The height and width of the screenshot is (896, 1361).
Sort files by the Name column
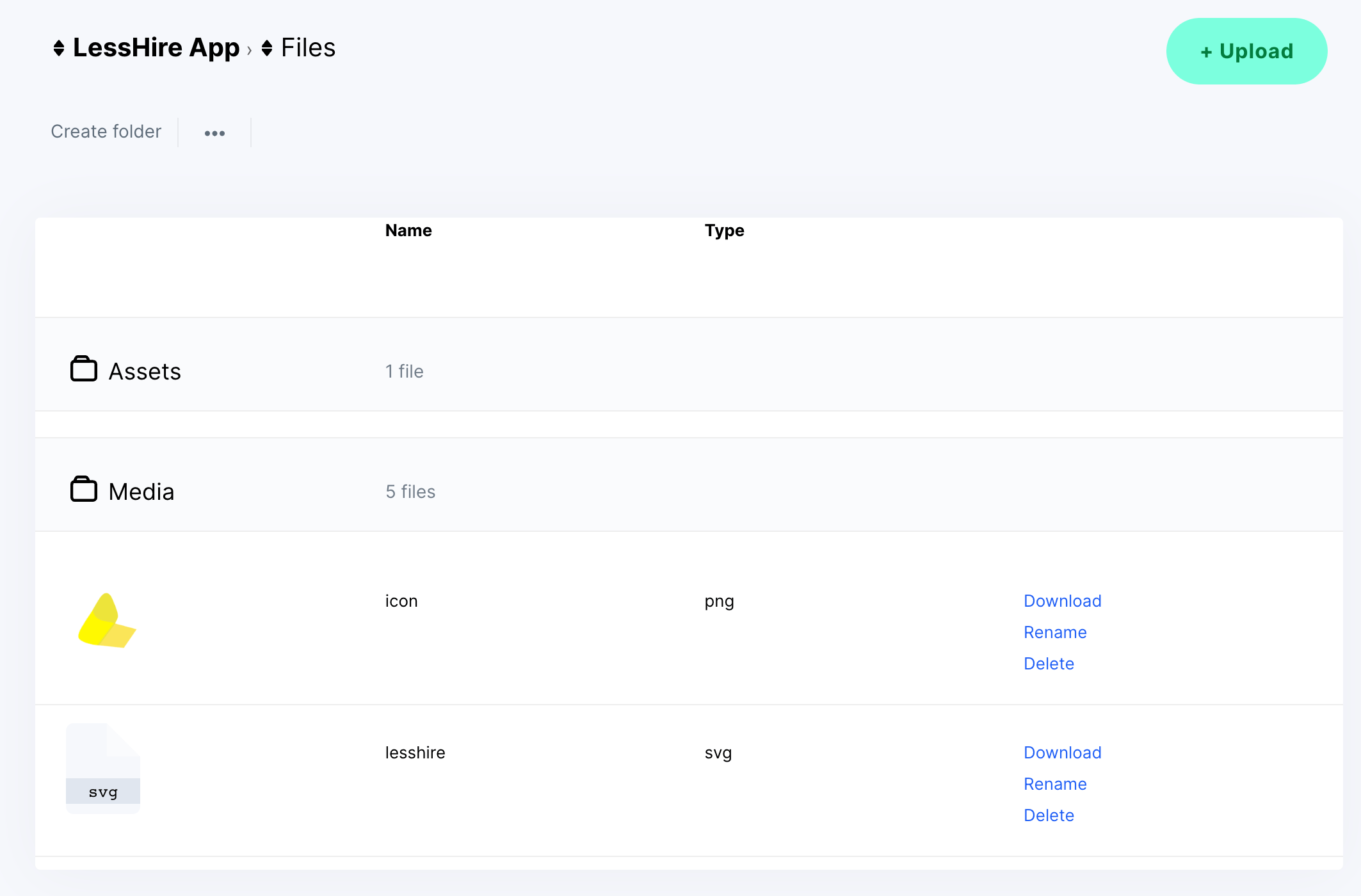pos(408,230)
